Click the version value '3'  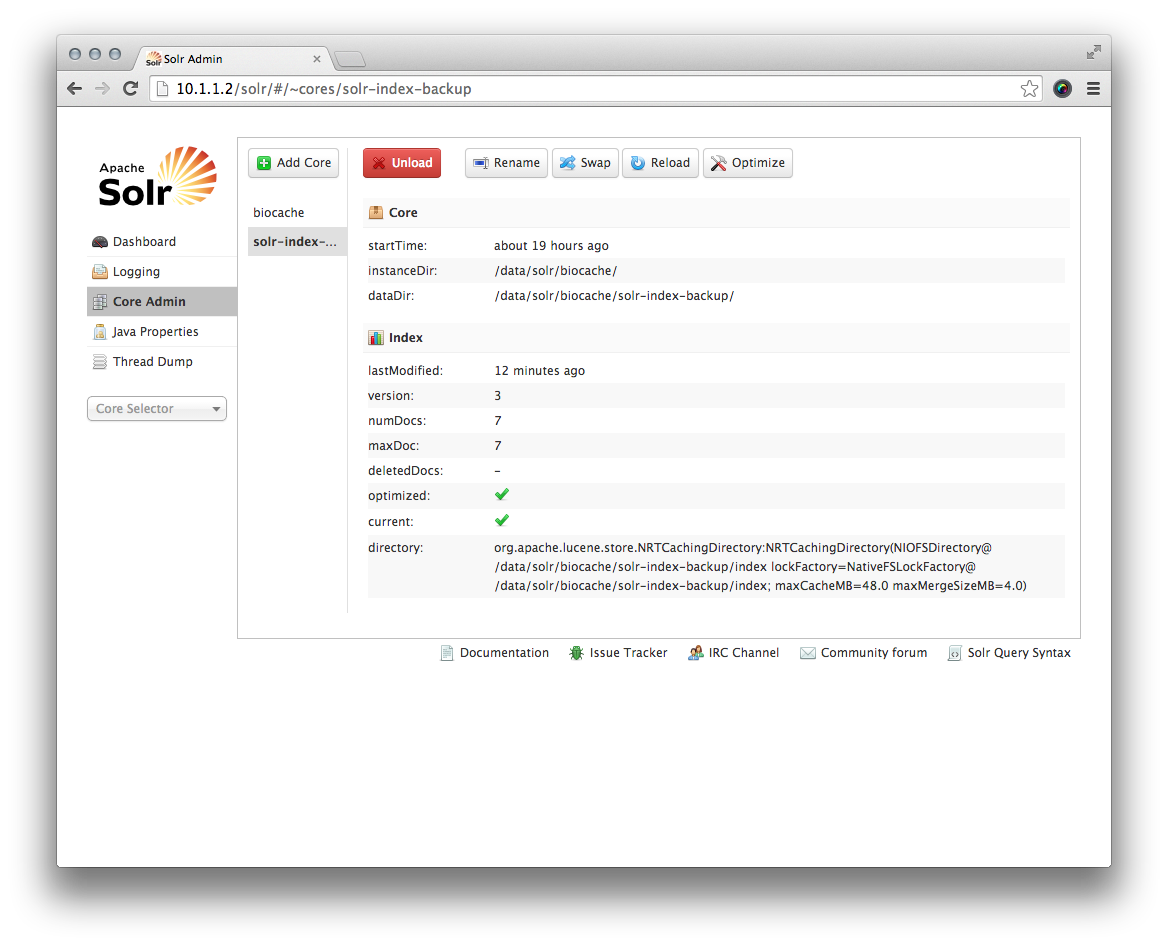[x=498, y=396]
